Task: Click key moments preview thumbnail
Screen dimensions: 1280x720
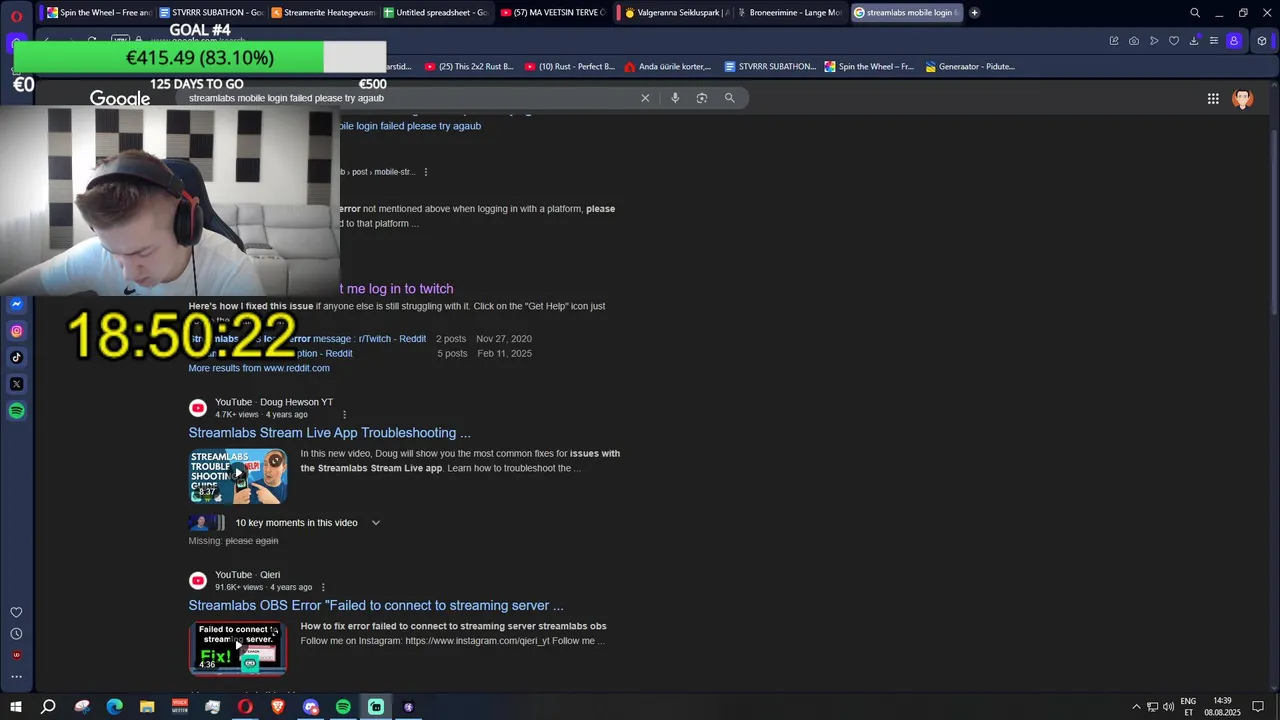Action: click(207, 523)
